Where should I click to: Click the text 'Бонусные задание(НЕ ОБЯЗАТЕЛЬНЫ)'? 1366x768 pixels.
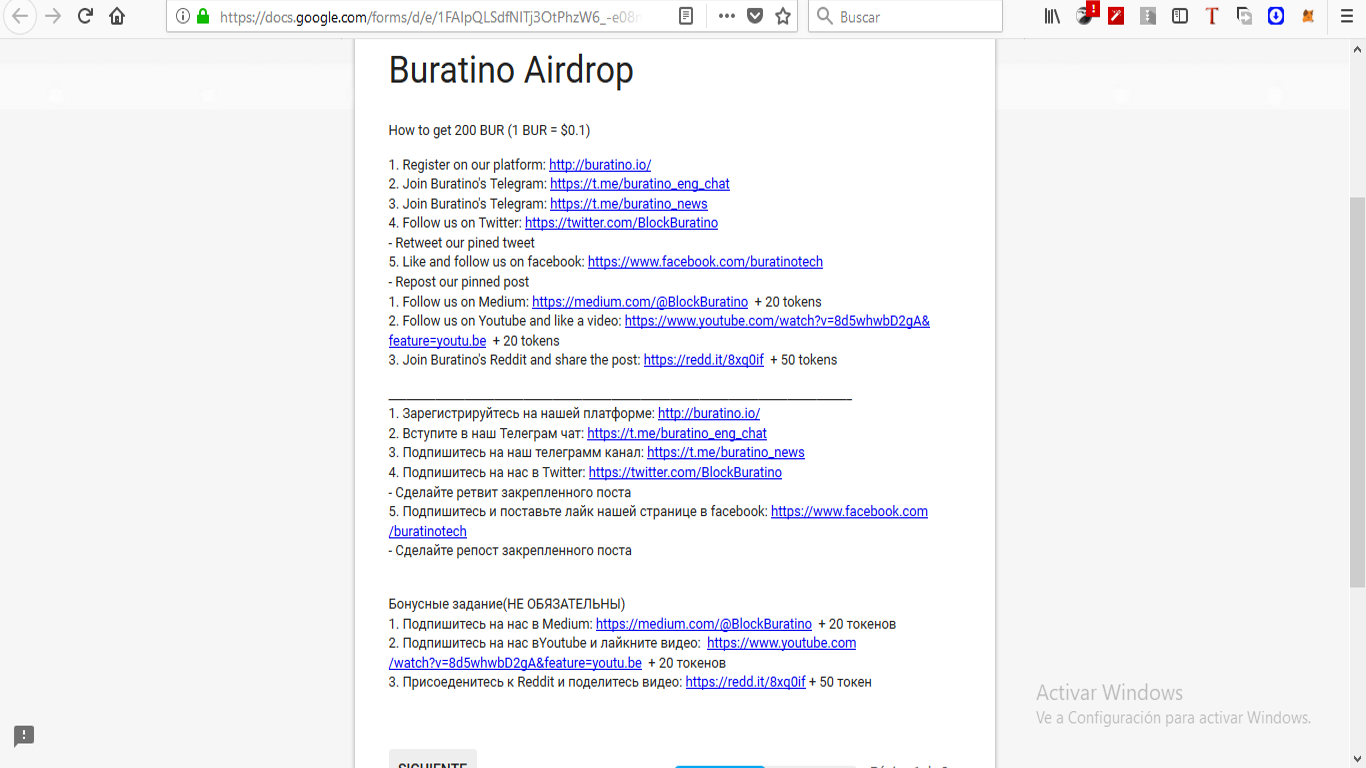(507, 604)
